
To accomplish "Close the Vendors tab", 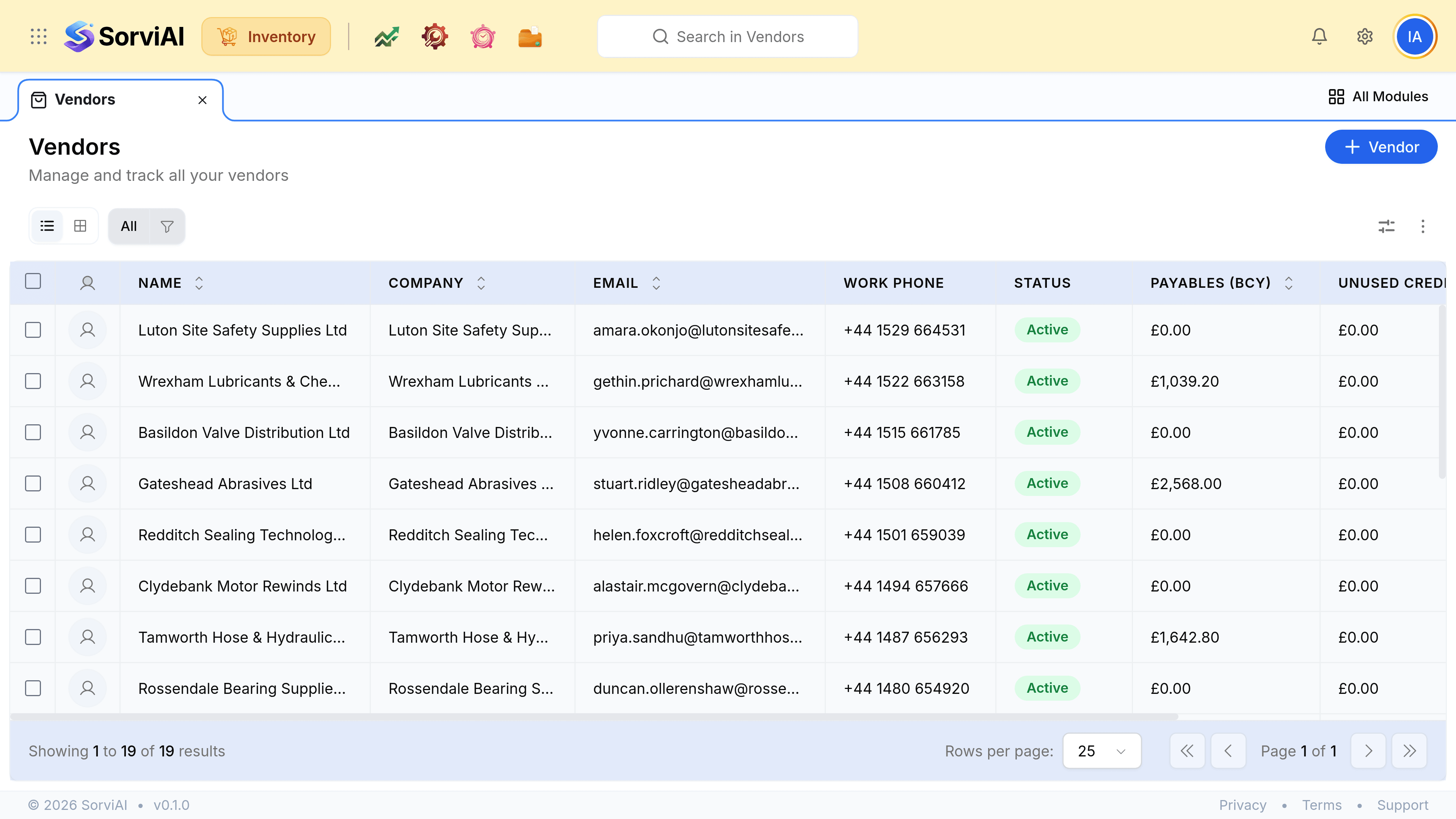I will tap(202, 100).
